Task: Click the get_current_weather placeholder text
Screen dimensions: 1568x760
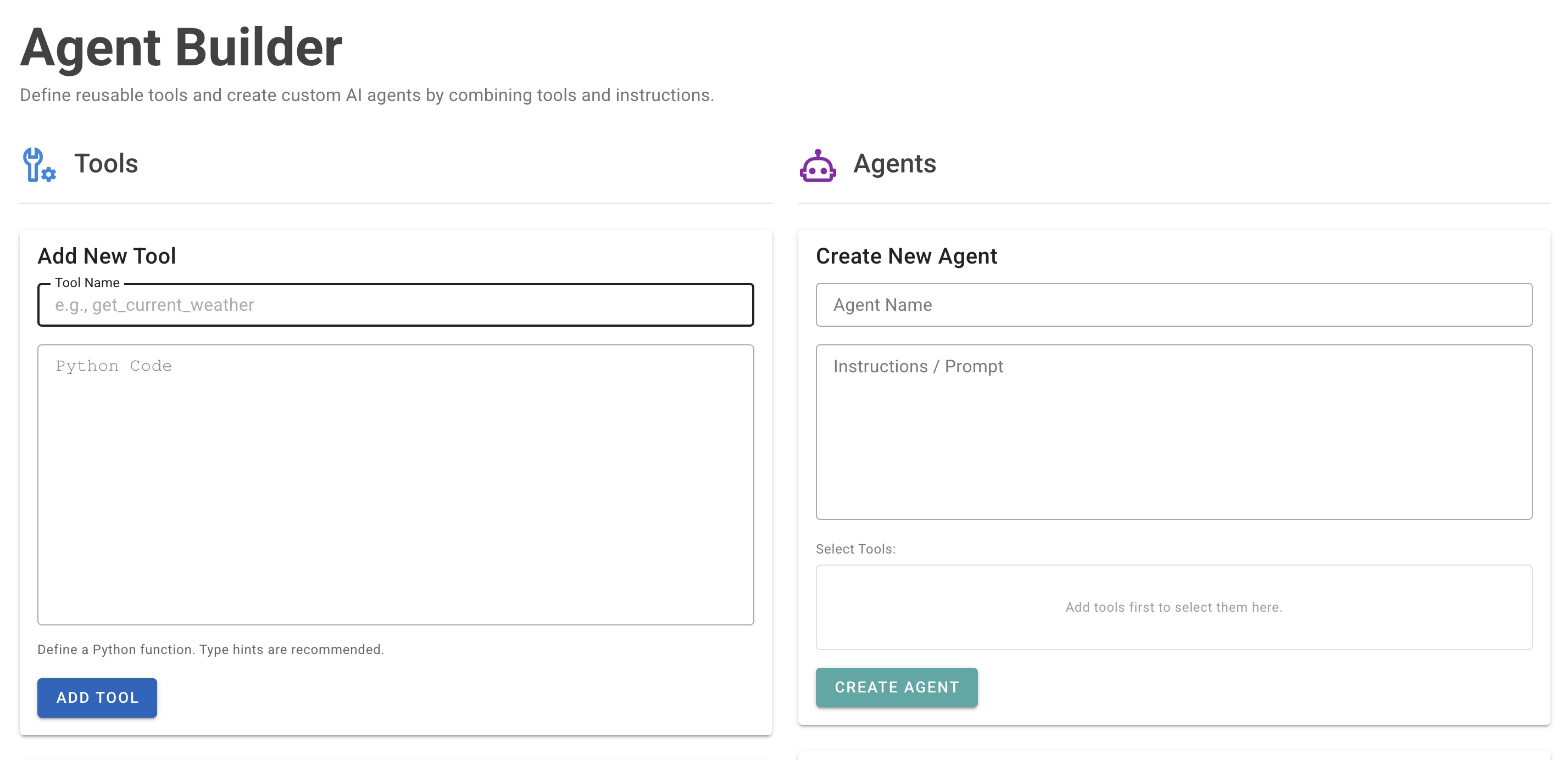Action: click(x=154, y=305)
